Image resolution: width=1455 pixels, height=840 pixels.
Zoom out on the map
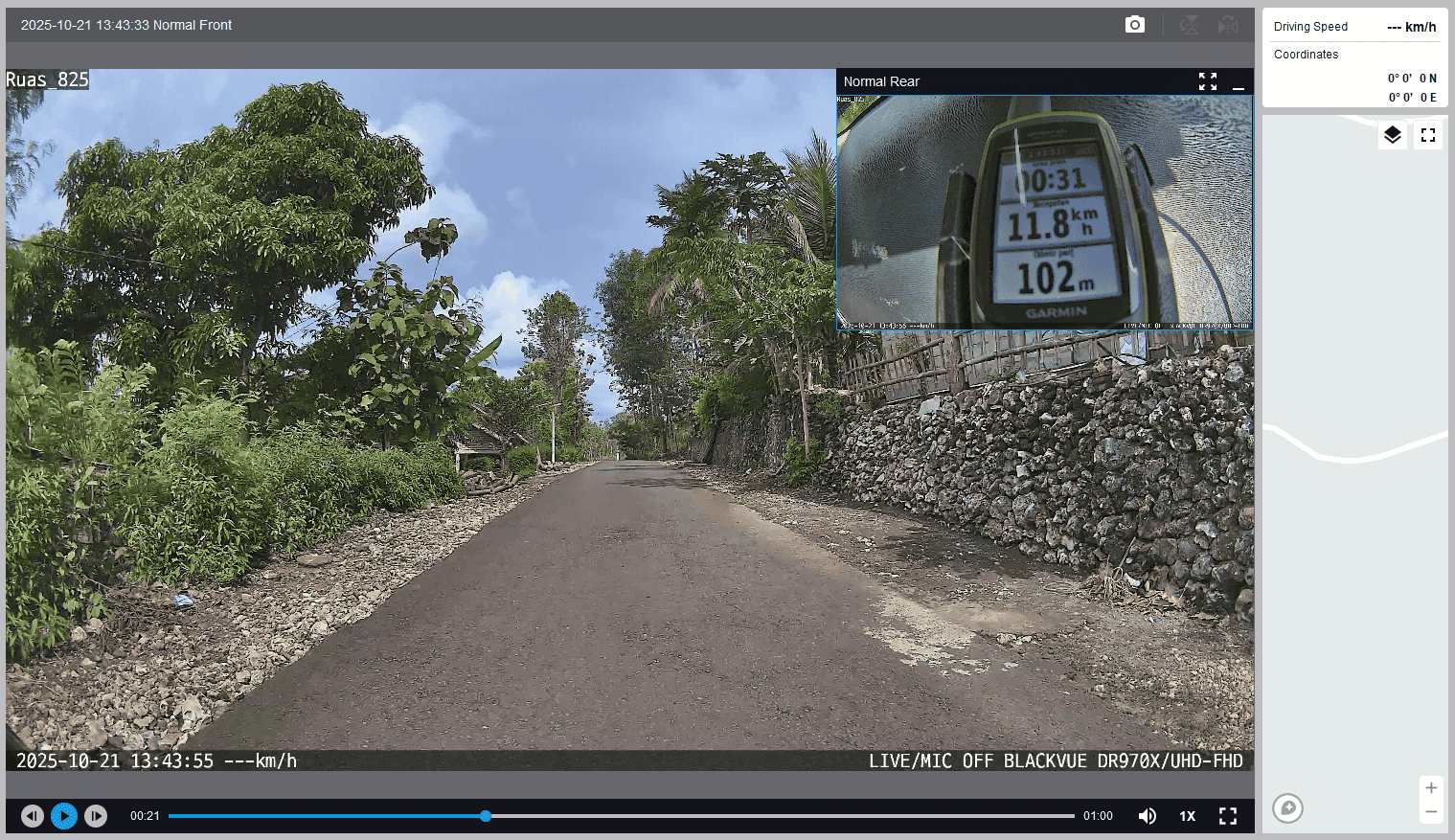pos(1430,812)
